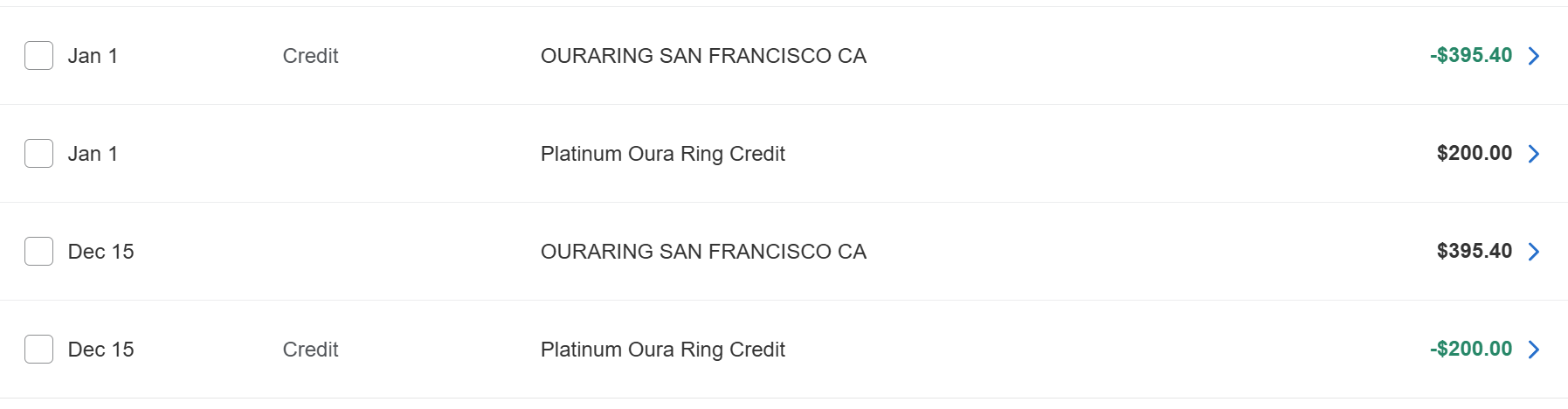Open the Jan 1 Platinum Oura Ring Credit entry
Image resolution: width=1568 pixels, height=409 pixels.
662,154
